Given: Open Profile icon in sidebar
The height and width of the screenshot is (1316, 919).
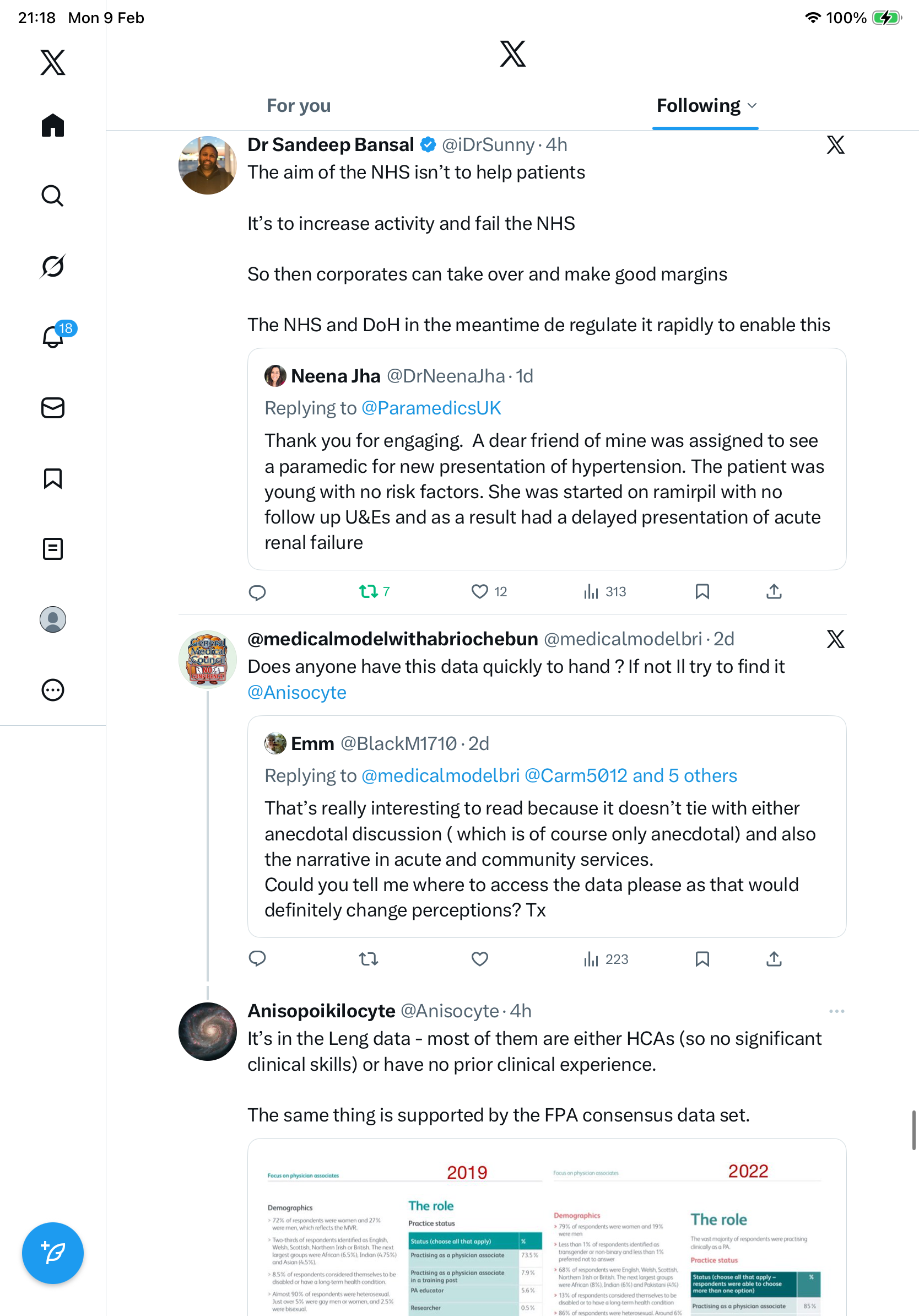Looking at the screenshot, I should 52,619.
